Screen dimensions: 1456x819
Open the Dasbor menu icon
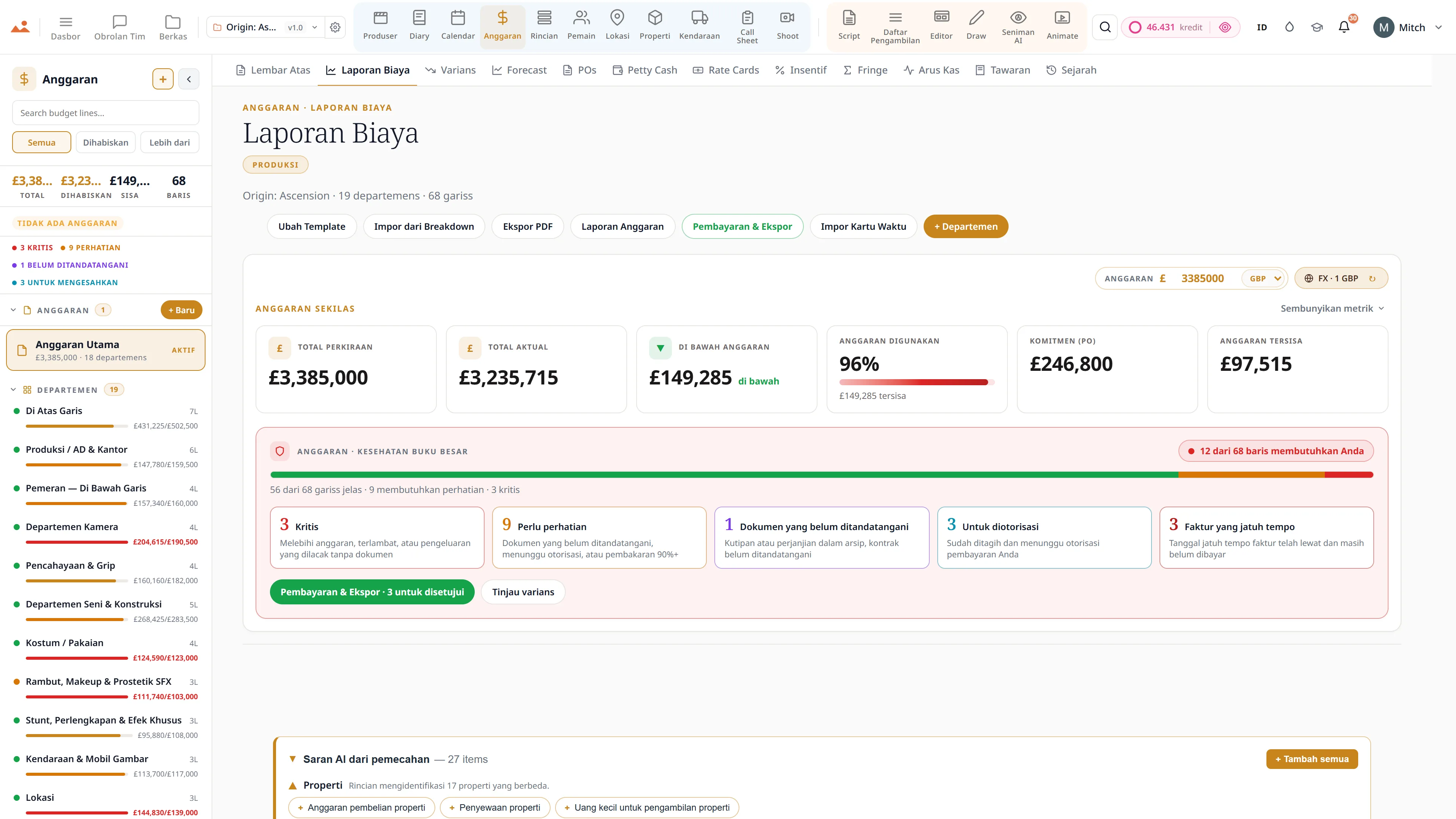pos(66,27)
